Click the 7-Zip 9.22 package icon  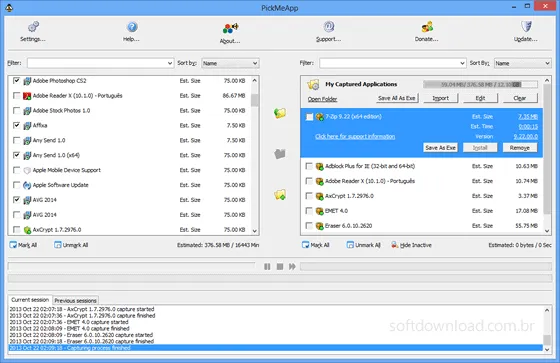pyautogui.click(x=320, y=116)
